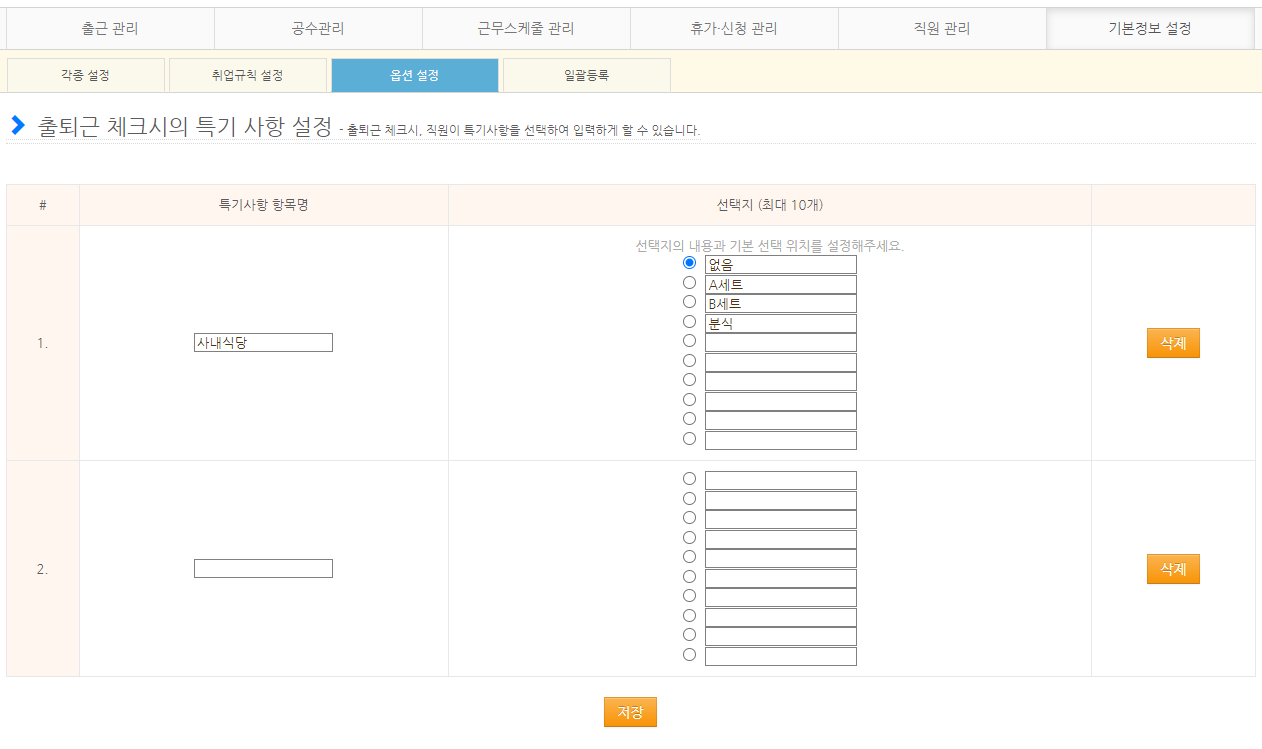Open 근무스케줄 관리 tab
The width and height of the screenshot is (1262, 749).
coord(526,29)
